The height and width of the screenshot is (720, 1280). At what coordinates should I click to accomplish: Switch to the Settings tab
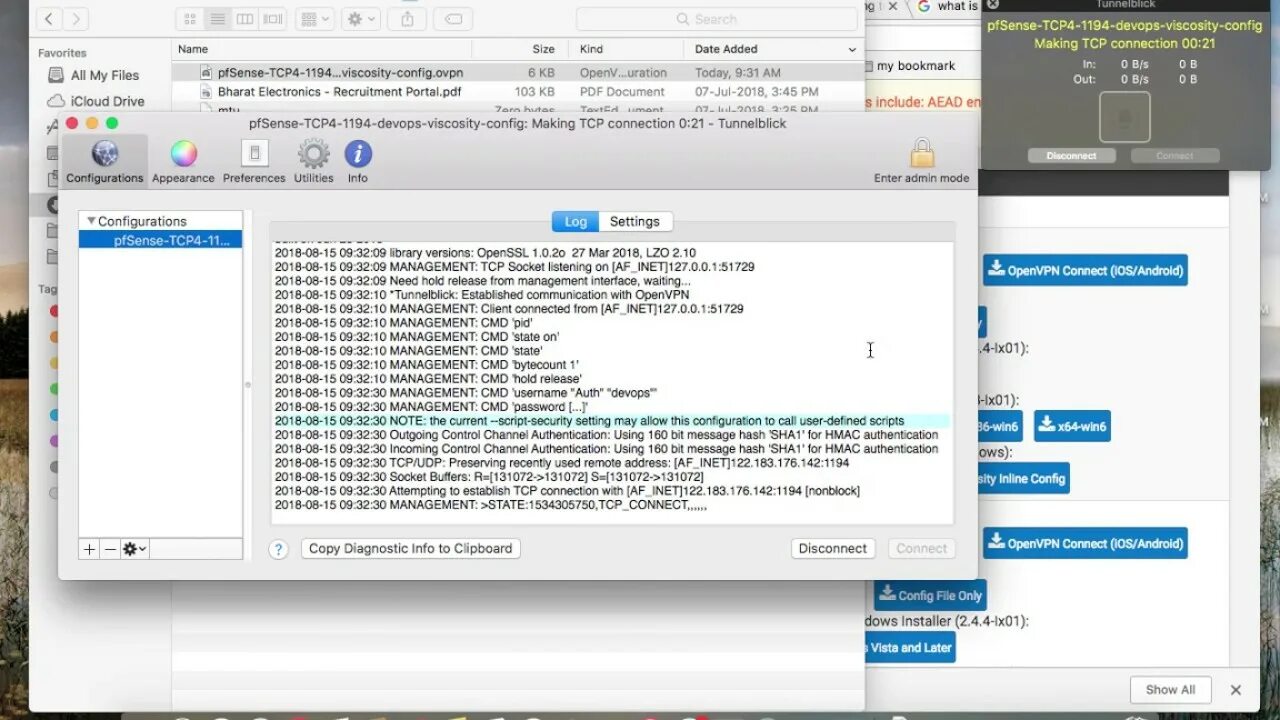(x=635, y=221)
